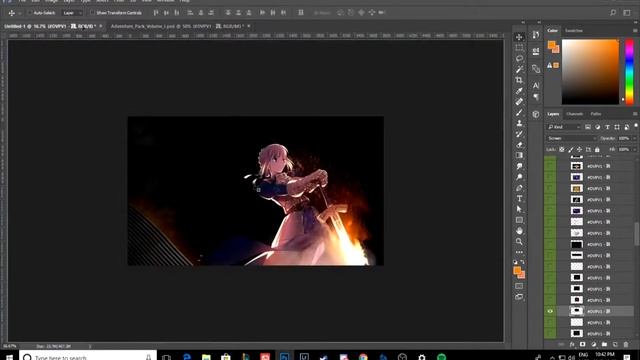This screenshot has width=640, height=360.
Task: Select the Hand tool
Action: [519, 231]
